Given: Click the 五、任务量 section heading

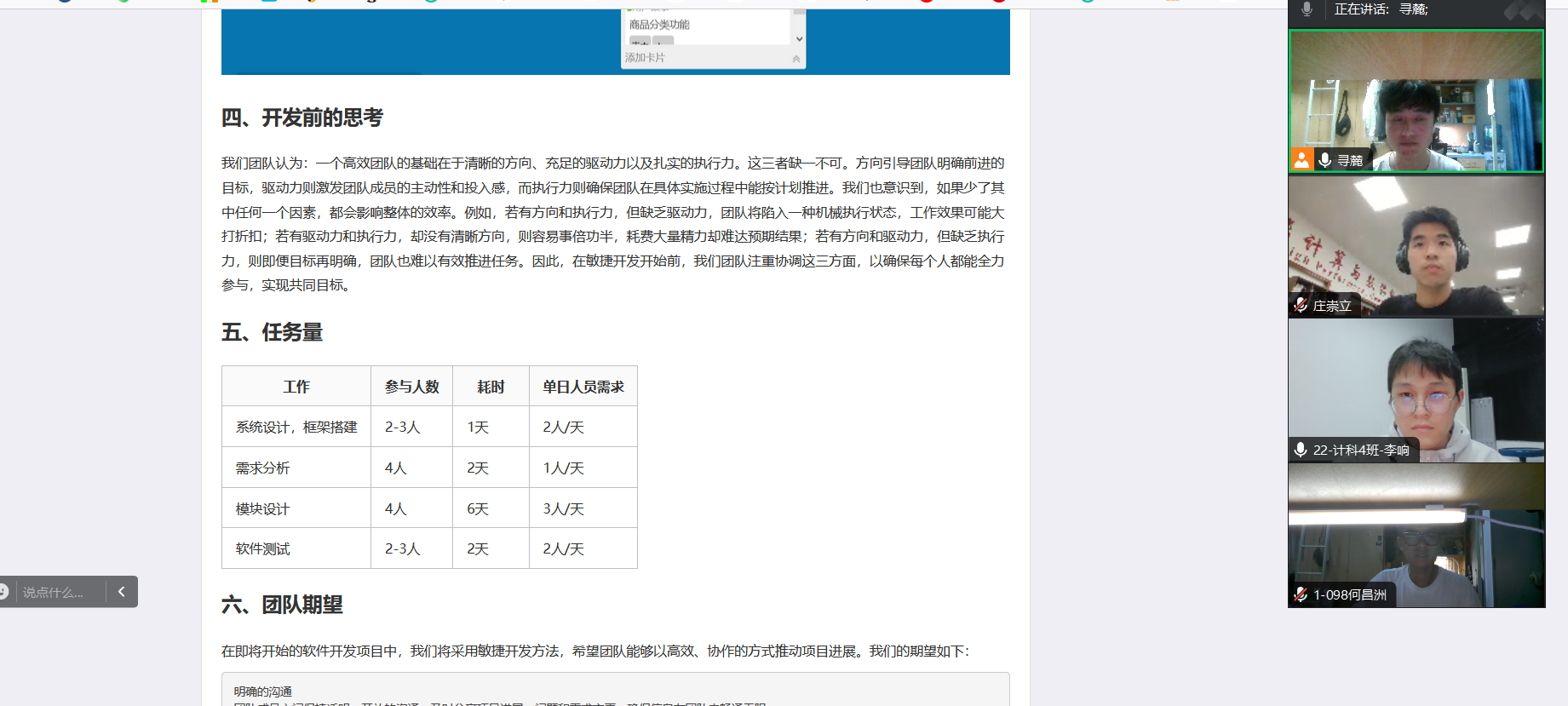Looking at the screenshot, I should [x=272, y=332].
